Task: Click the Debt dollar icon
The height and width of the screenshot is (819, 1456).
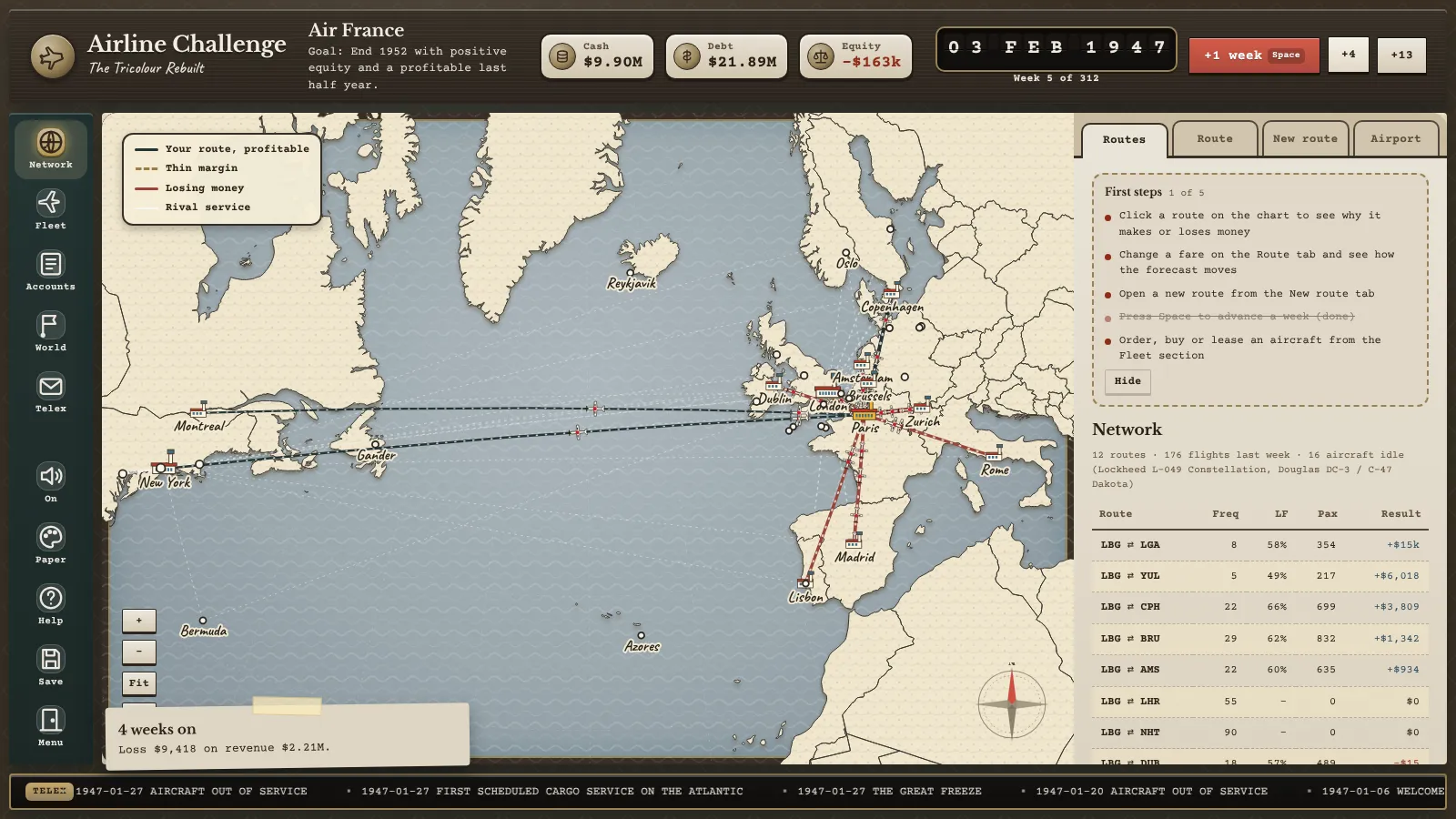Action: (x=687, y=57)
